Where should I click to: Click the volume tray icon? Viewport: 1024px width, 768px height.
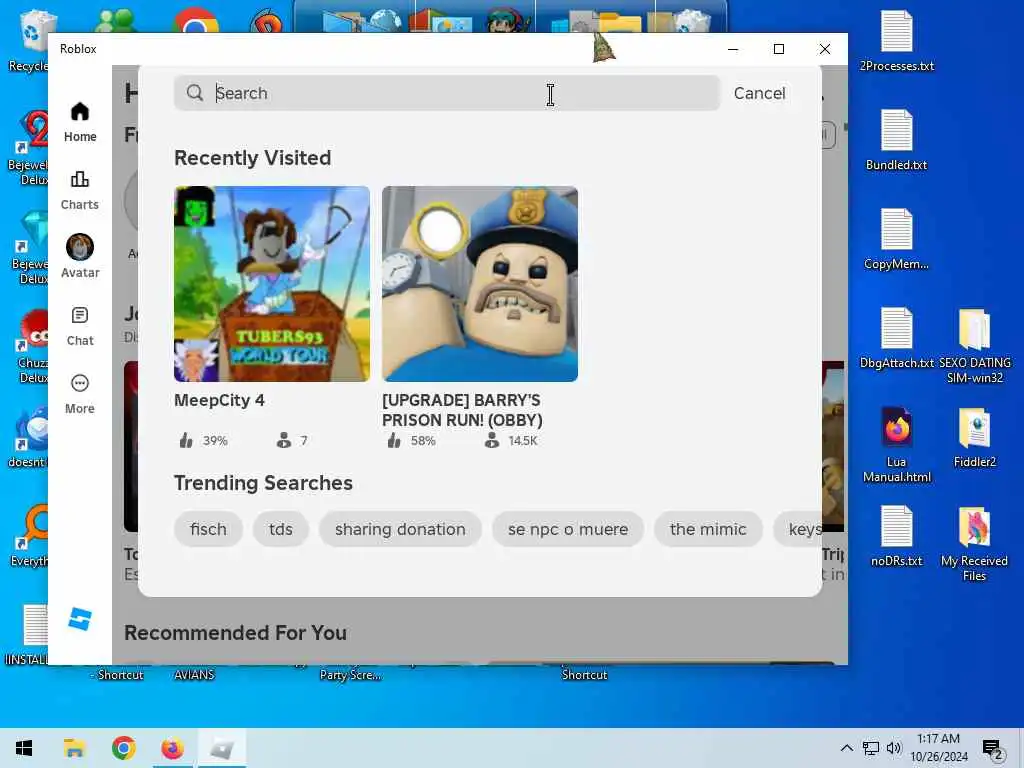point(894,748)
